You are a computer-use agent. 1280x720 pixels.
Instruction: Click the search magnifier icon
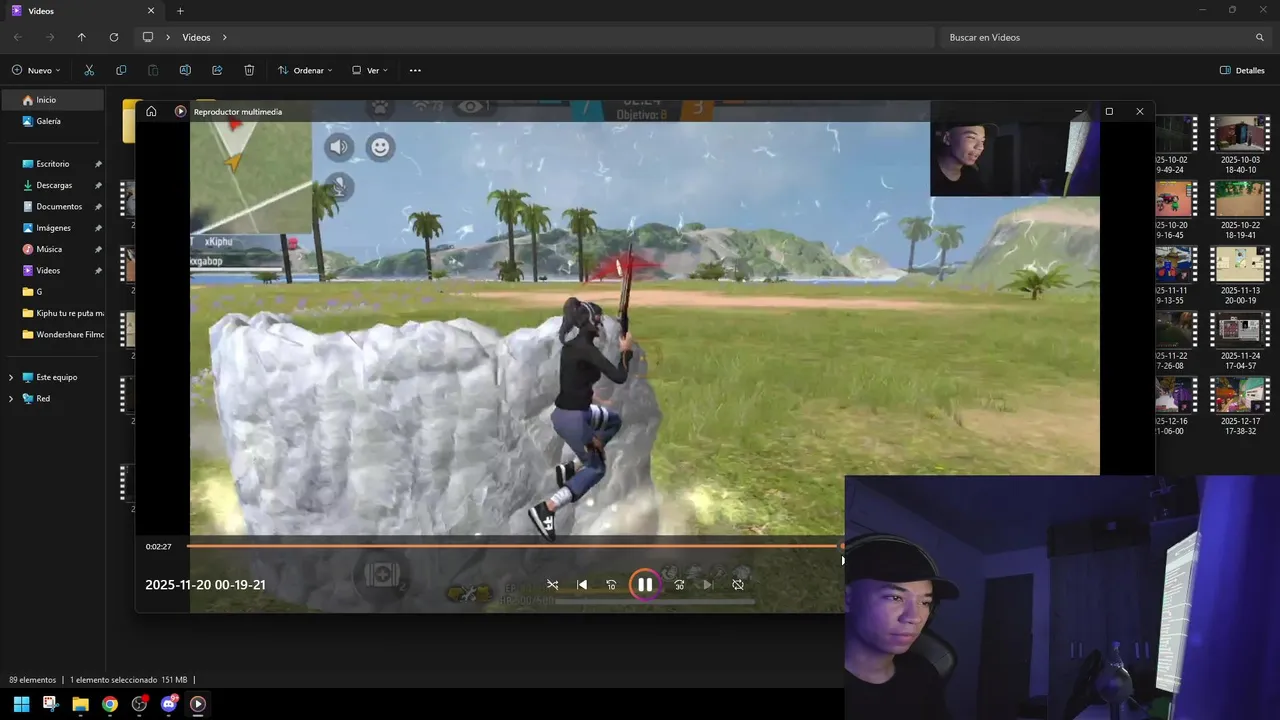coord(1260,37)
